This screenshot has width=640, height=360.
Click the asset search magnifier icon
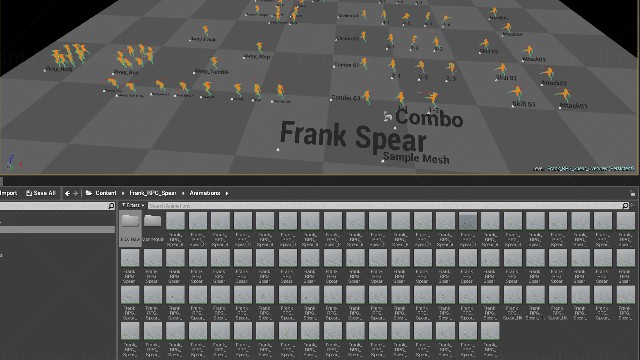[x=625, y=206]
